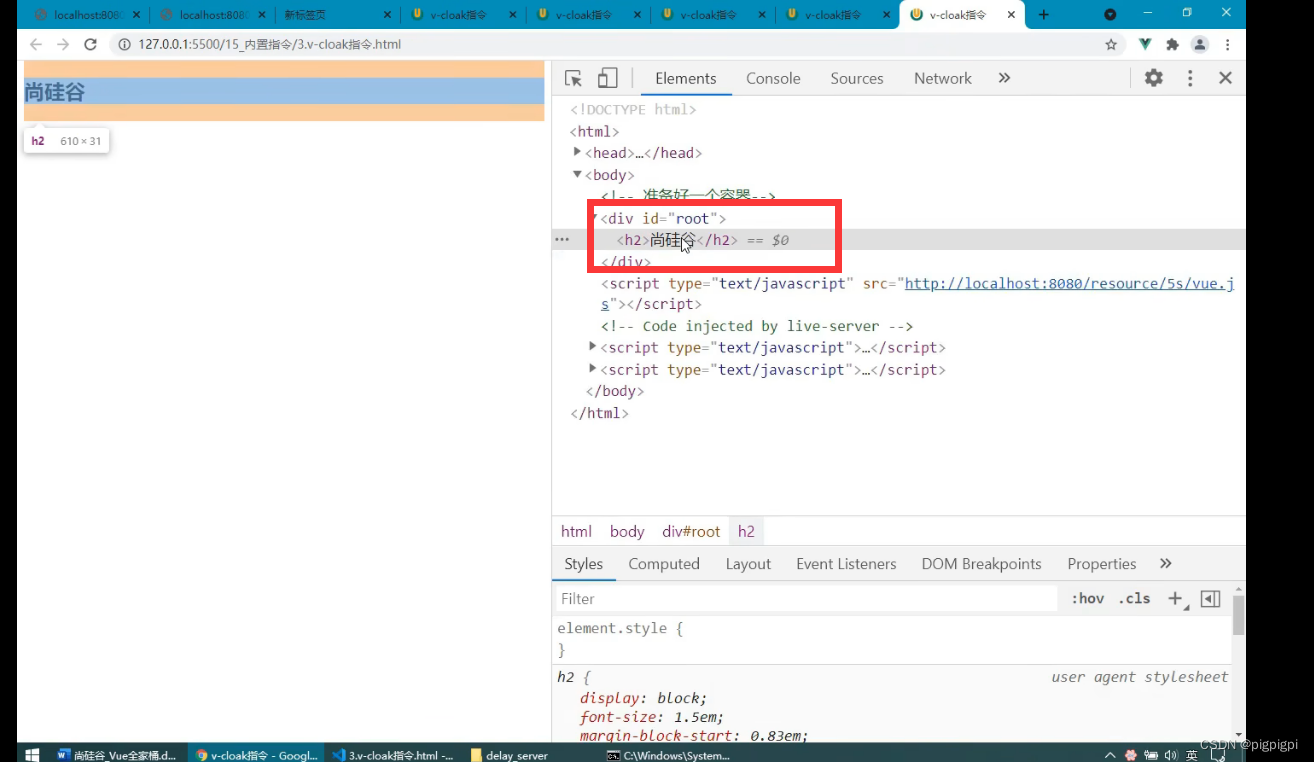The width and height of the screenshot is (1314, 762).
Task: Open the Layout pane tab
Action: (x=748, y=564)
